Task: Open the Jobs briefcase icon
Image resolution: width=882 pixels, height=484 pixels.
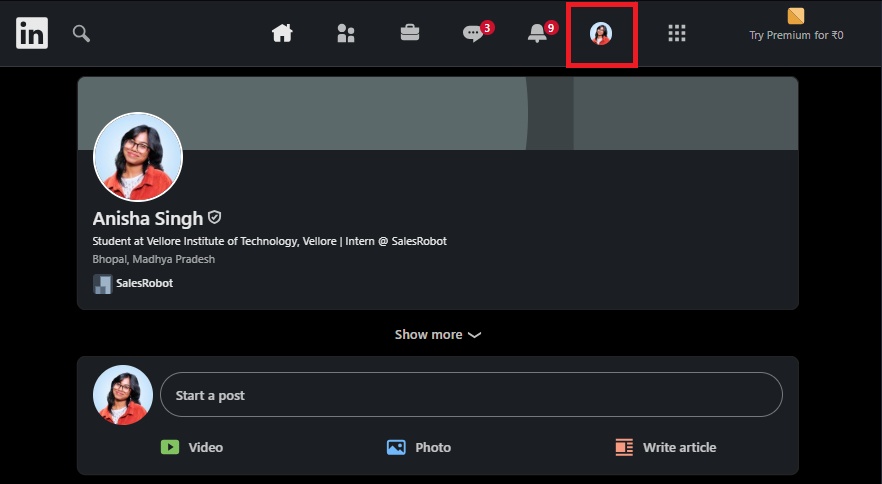Action: (x=410, y=33)
